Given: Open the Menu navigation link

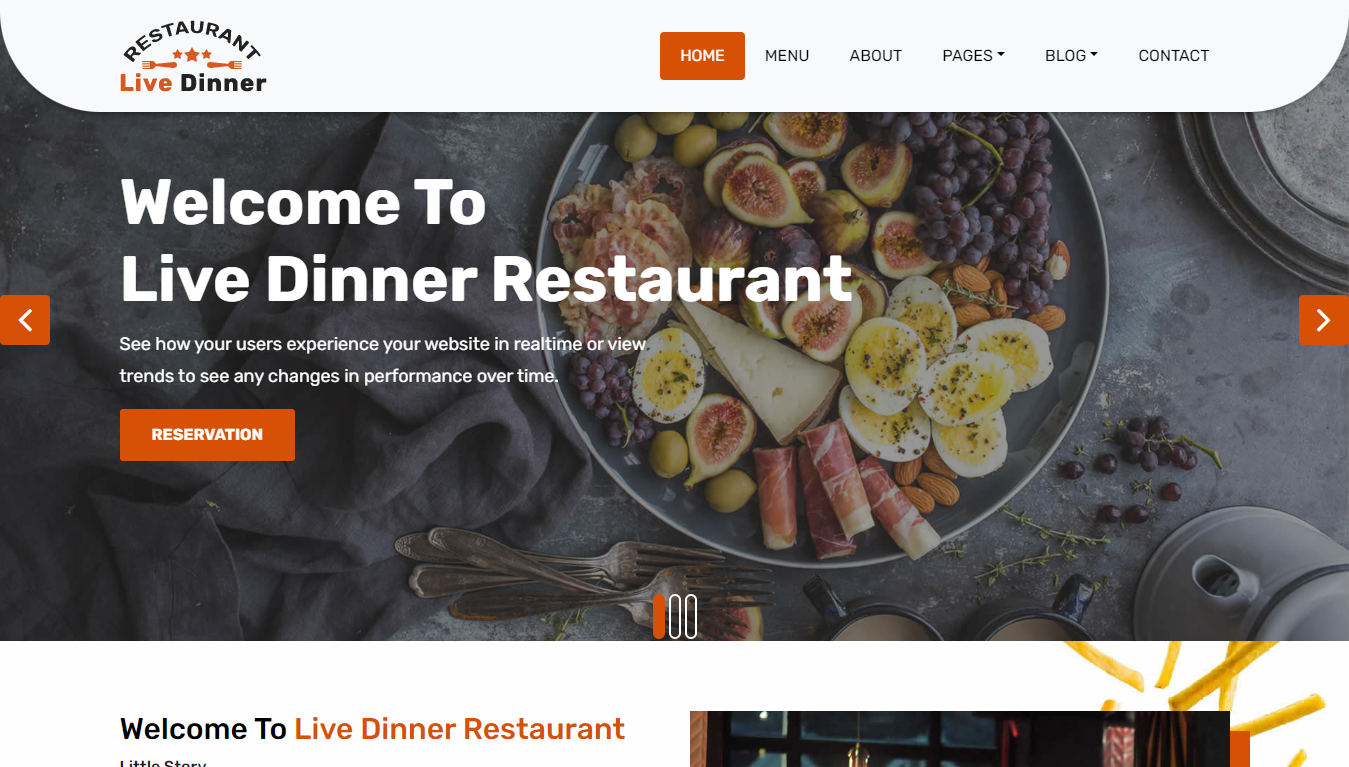Looking at the screenshot, I should (787, 56).
